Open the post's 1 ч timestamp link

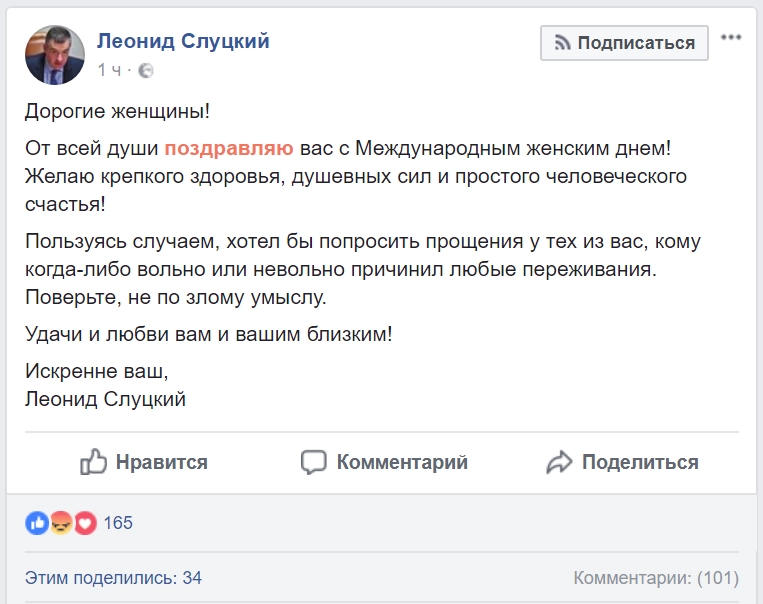pos(108,71)
